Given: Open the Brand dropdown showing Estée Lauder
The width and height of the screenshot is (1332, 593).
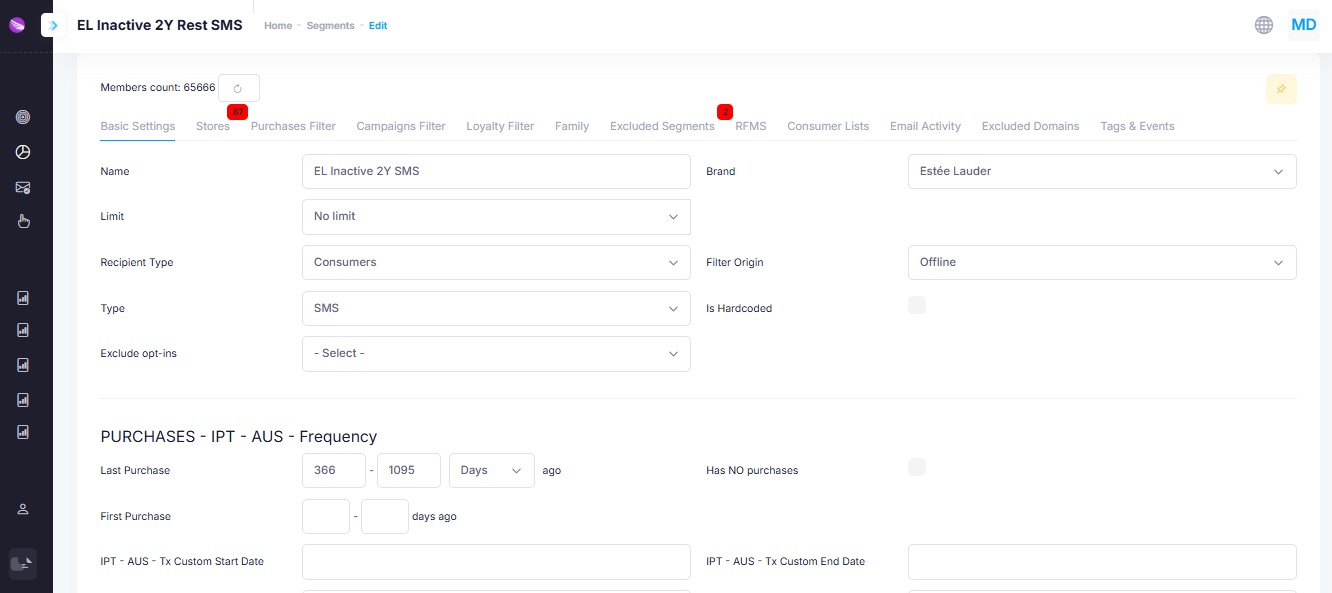Looking at the screenshot, I should coord(1102,171).
